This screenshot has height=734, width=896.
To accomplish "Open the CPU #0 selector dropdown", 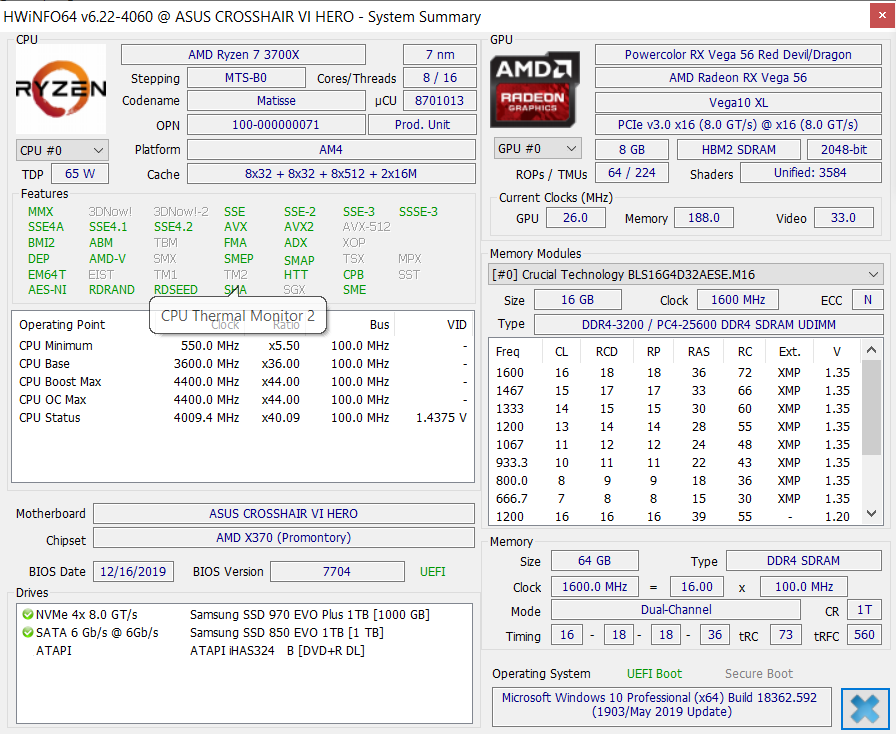I will (x=62, y=150).
